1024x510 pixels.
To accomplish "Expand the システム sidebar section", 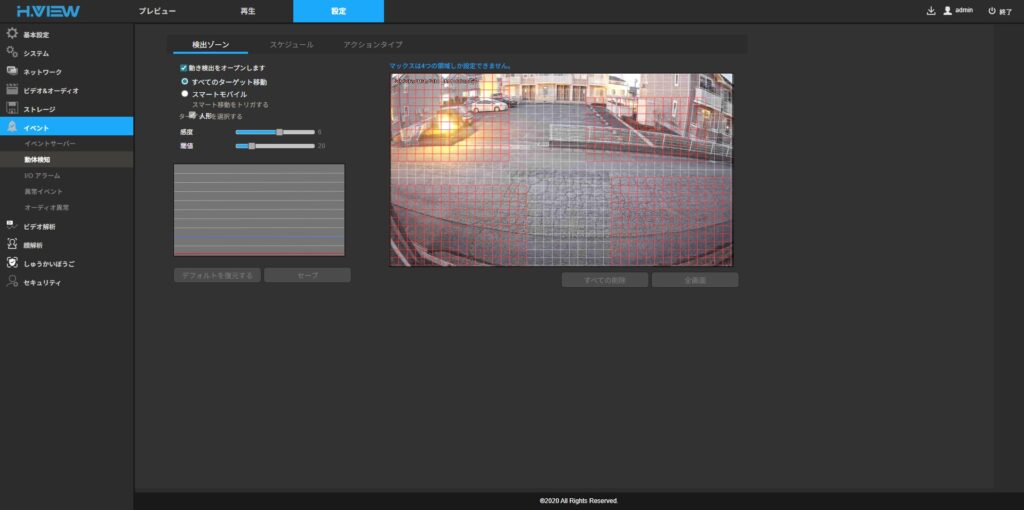I will [37, 53].
